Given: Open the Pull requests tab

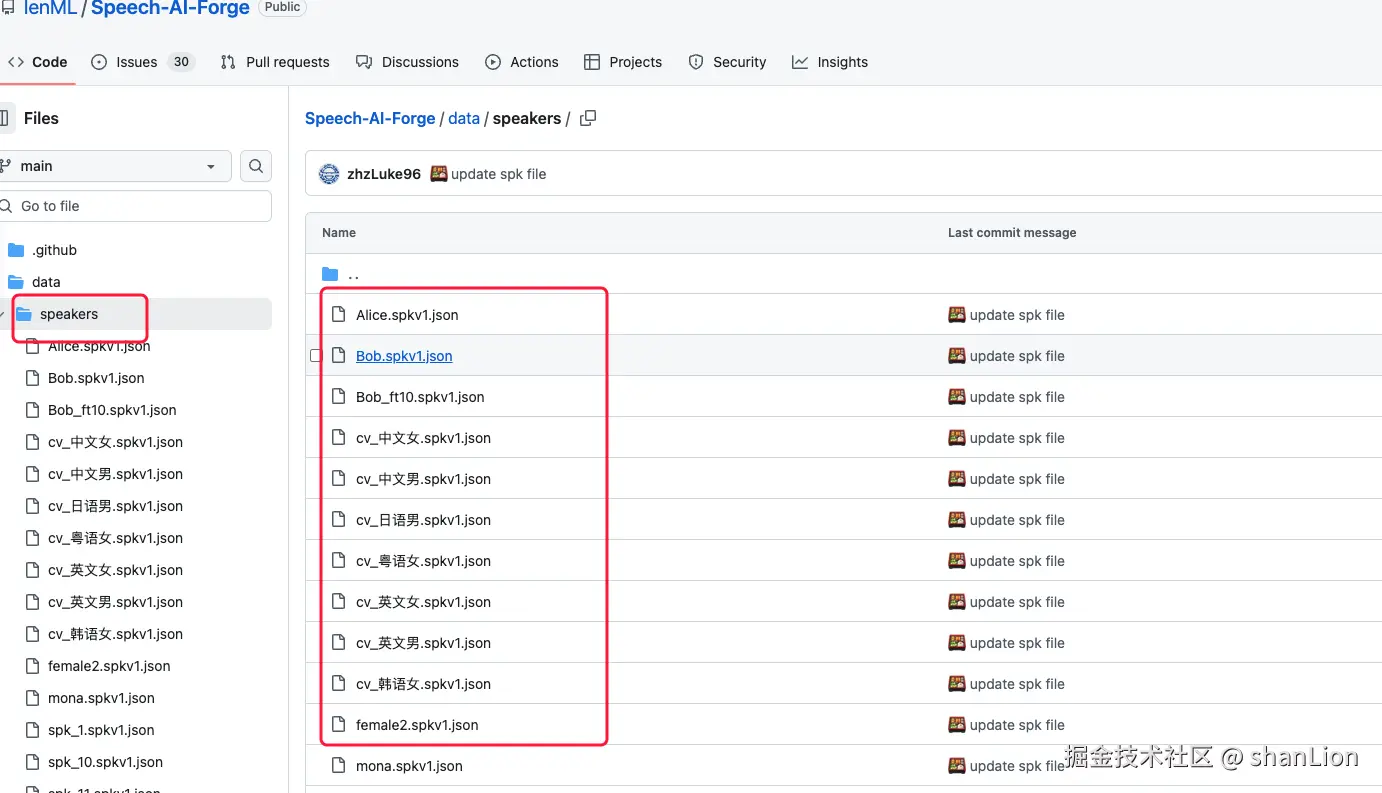Looking at the screenshot, I should [x=275, y=62].
